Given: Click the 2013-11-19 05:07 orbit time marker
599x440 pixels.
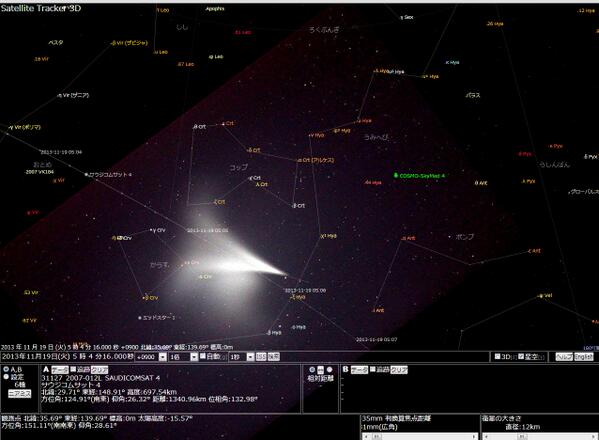Looking at the screenshot, I should (x=376, y=339).
